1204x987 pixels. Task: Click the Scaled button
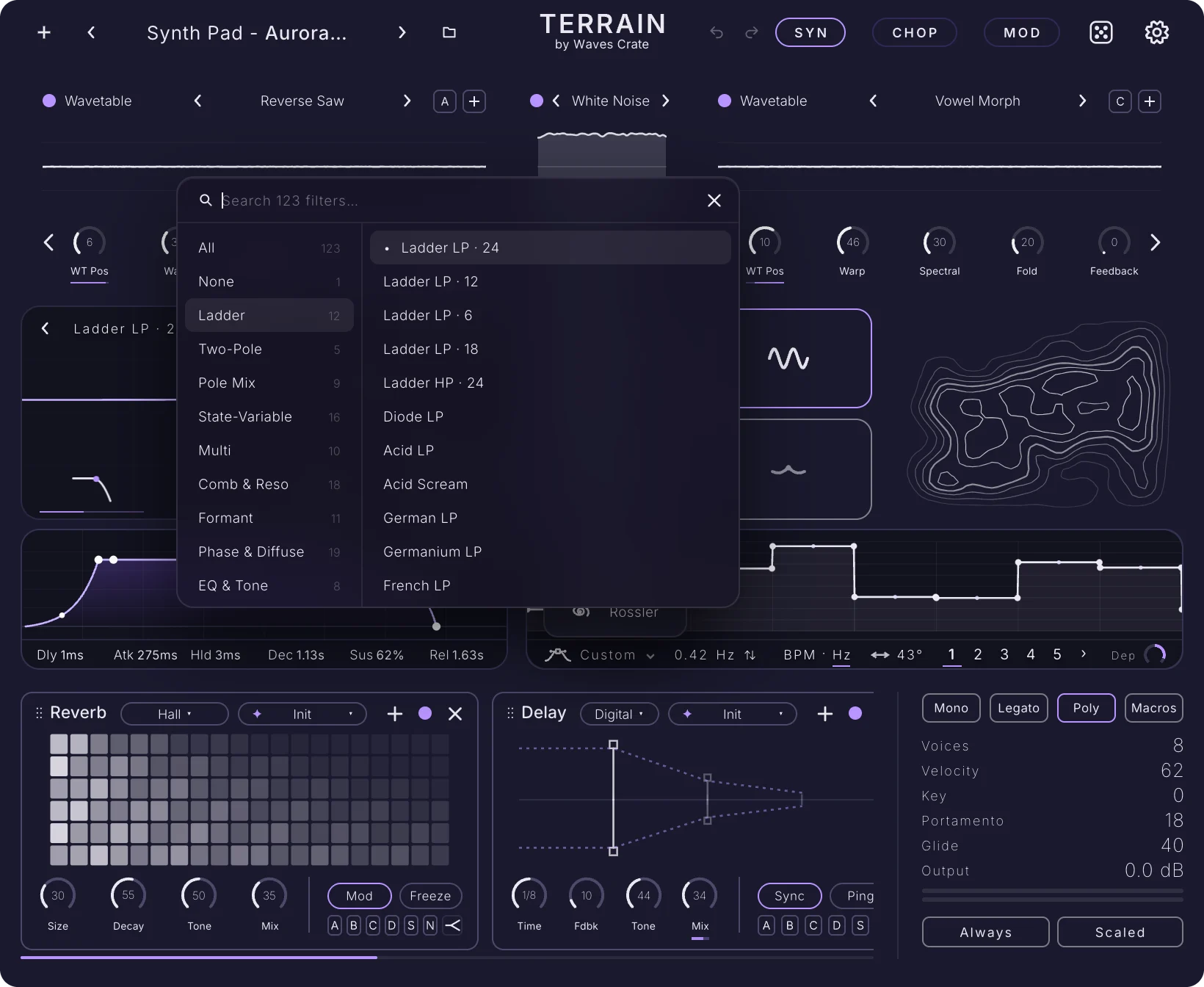(x=1120, y=932)
